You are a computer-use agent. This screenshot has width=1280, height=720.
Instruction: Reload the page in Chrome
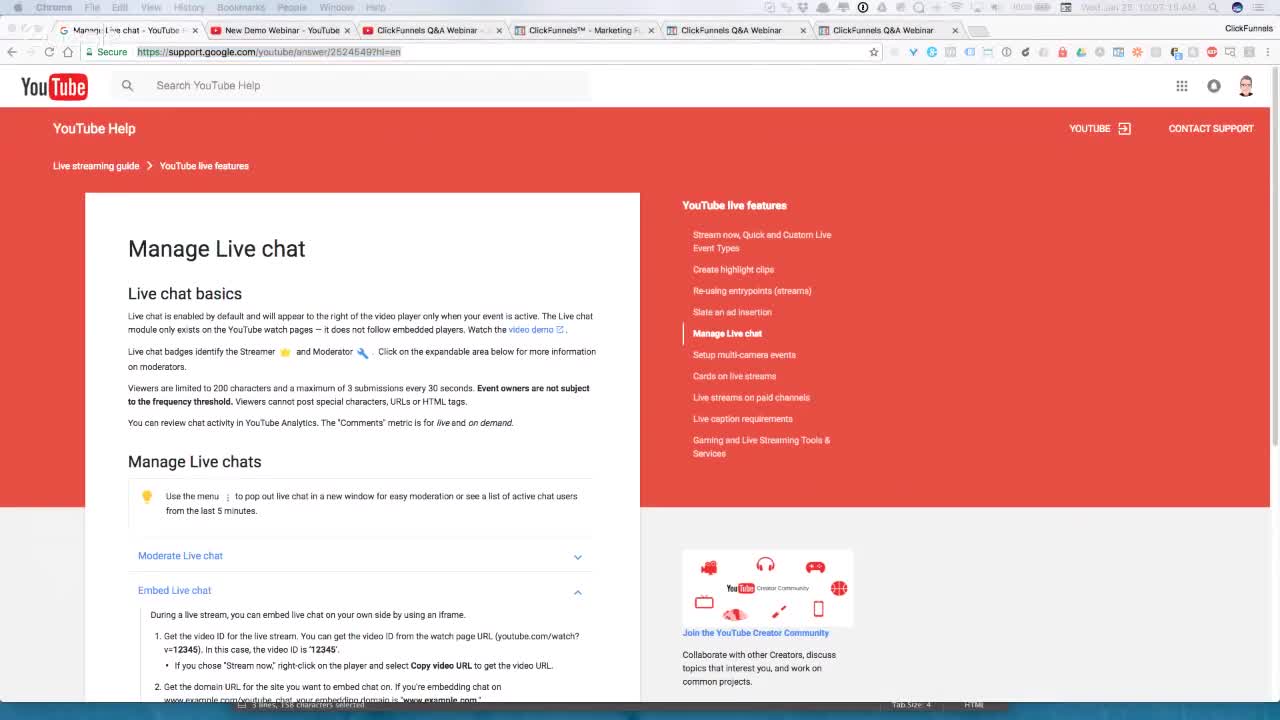[49, 52]
